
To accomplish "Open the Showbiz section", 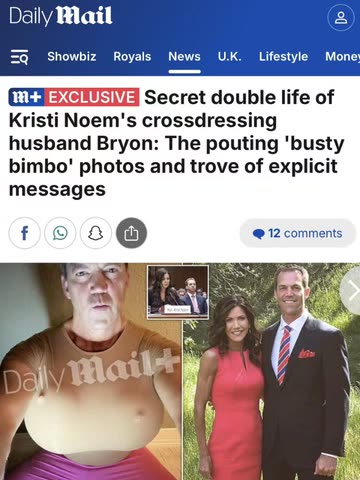I will coord(72,56).
